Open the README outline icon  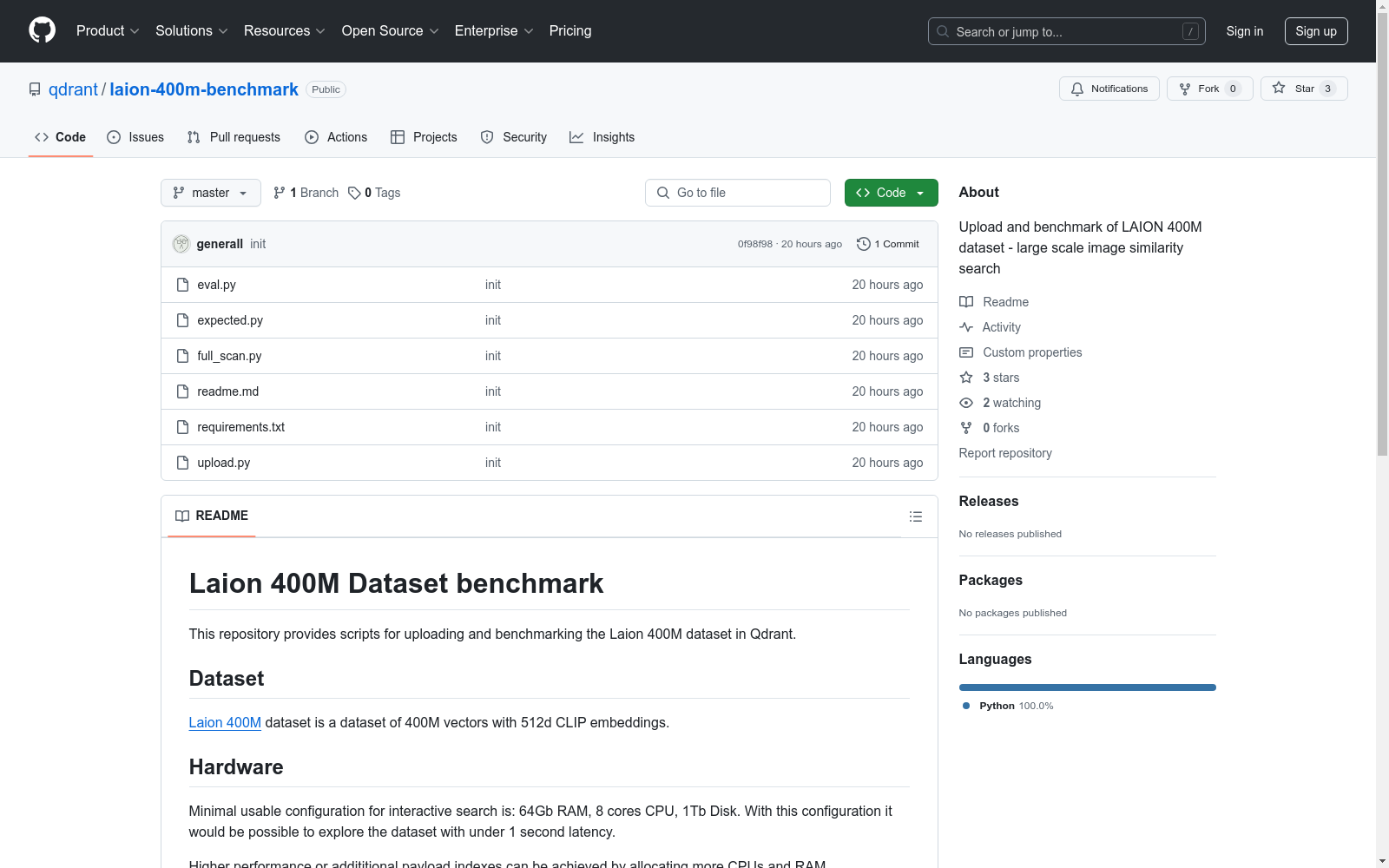[915, 516]
